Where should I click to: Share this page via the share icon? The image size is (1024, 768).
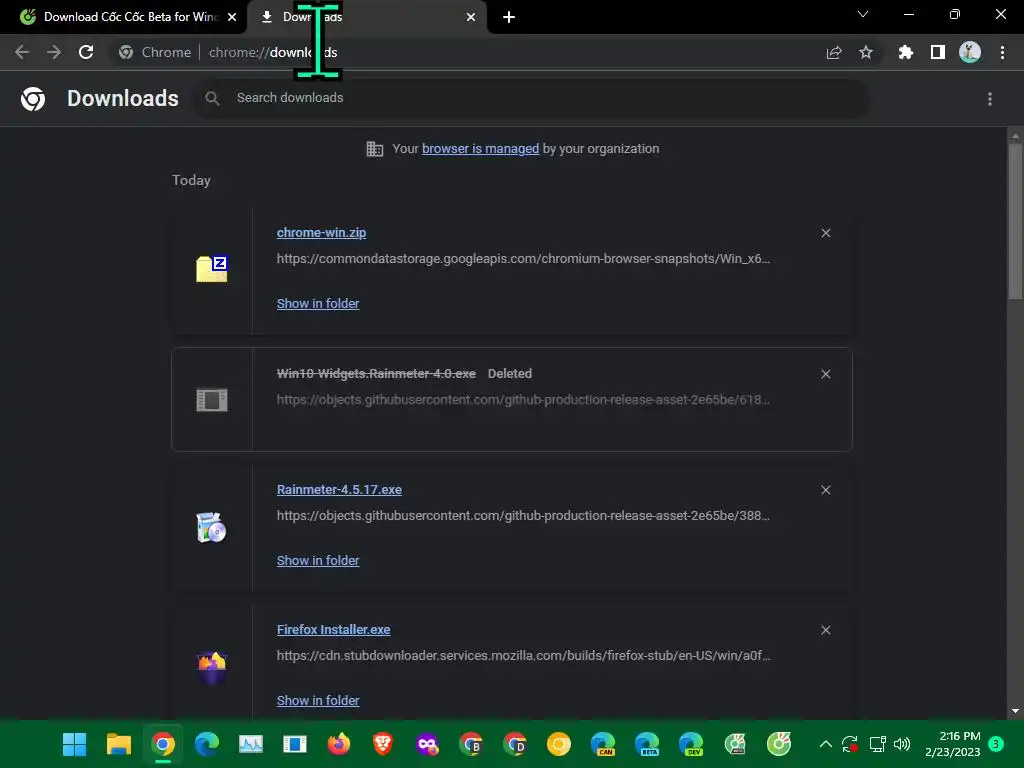(834, 53)
